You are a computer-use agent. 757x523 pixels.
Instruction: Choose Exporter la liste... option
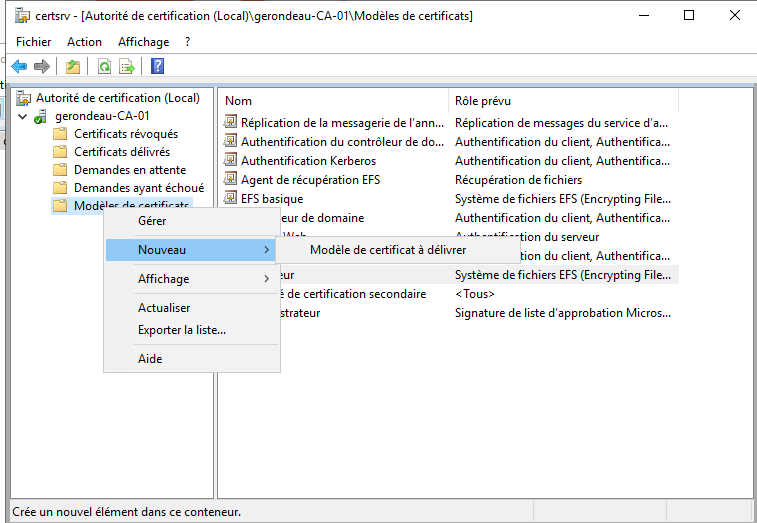181,329
